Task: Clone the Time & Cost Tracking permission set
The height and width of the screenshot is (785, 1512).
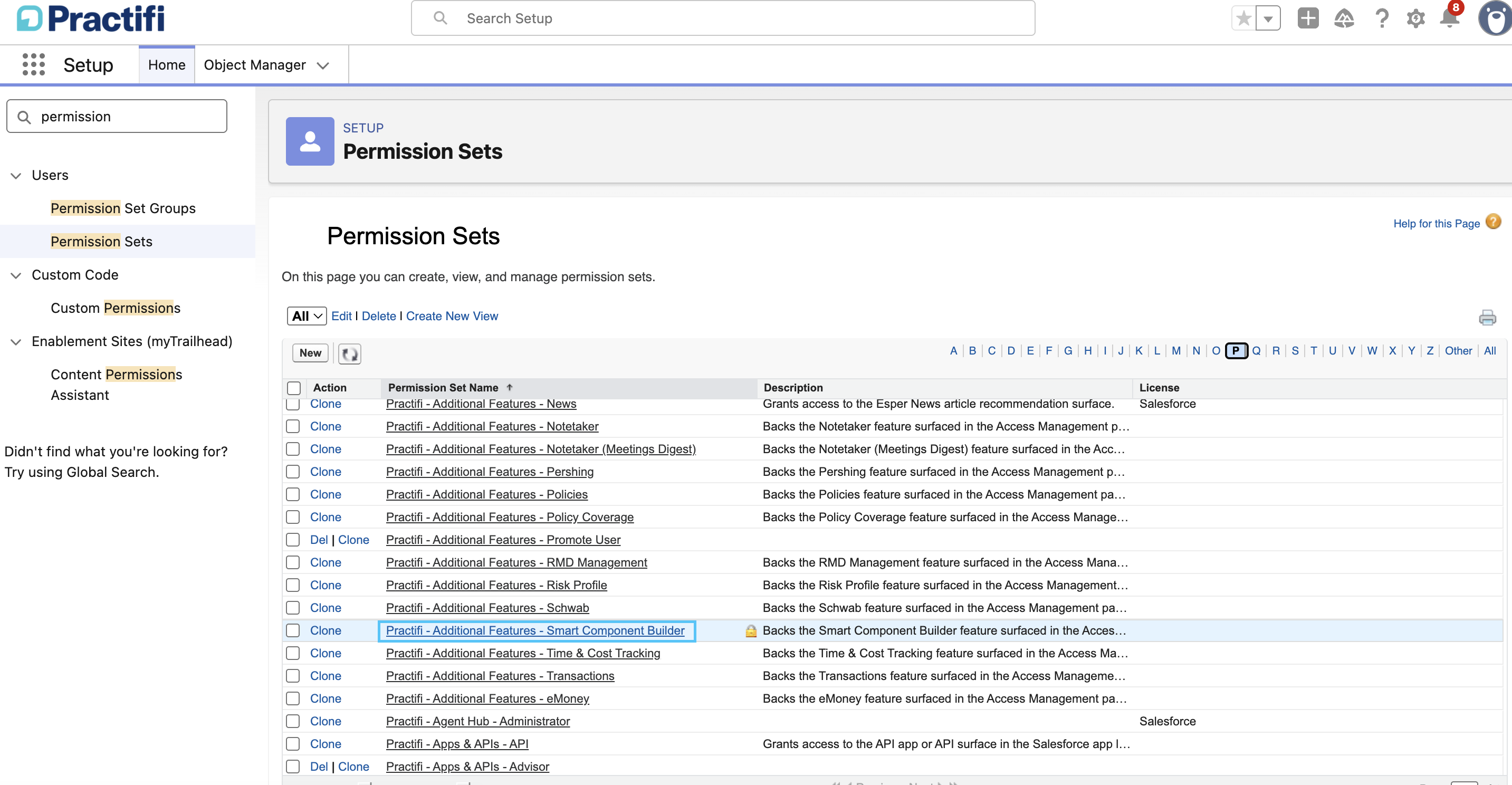Action: pyautogui.click(x=325, y=654)
